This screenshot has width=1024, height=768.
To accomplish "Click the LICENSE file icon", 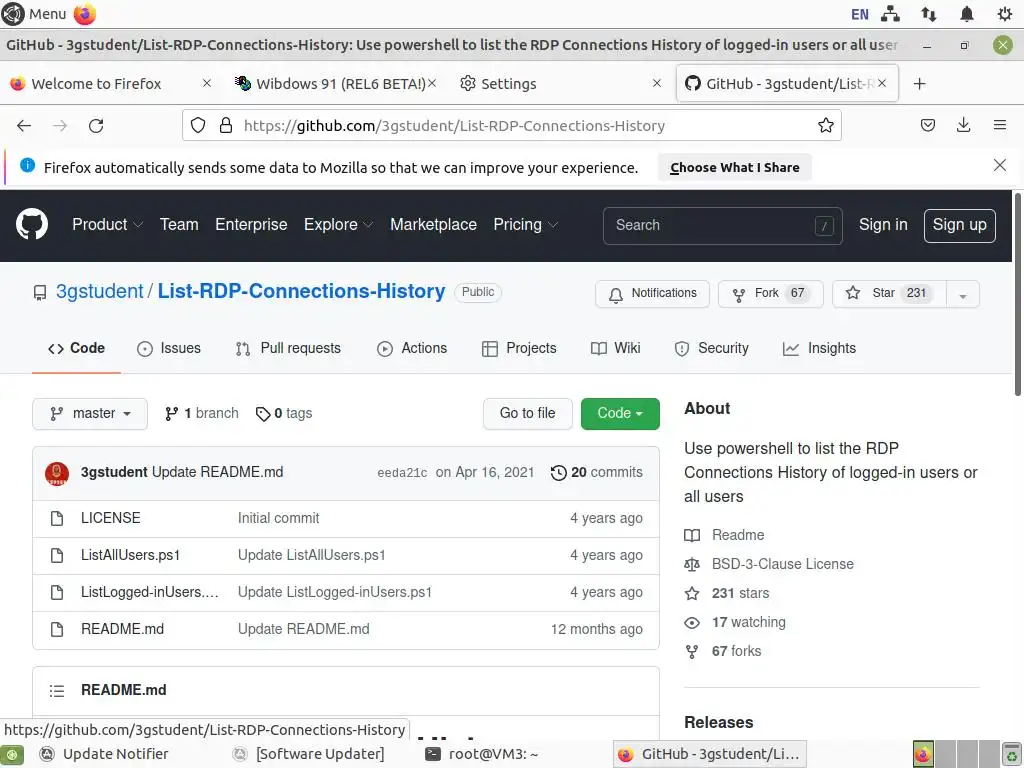I will 57,519.
